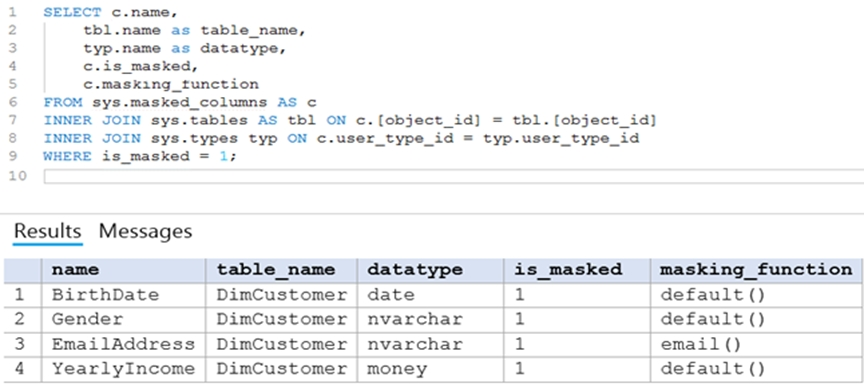Image resolution: width=864 pixels, height=389 pixels.
Task: Select the YearlyIncome cell
Action: click(x=123, y=369)
